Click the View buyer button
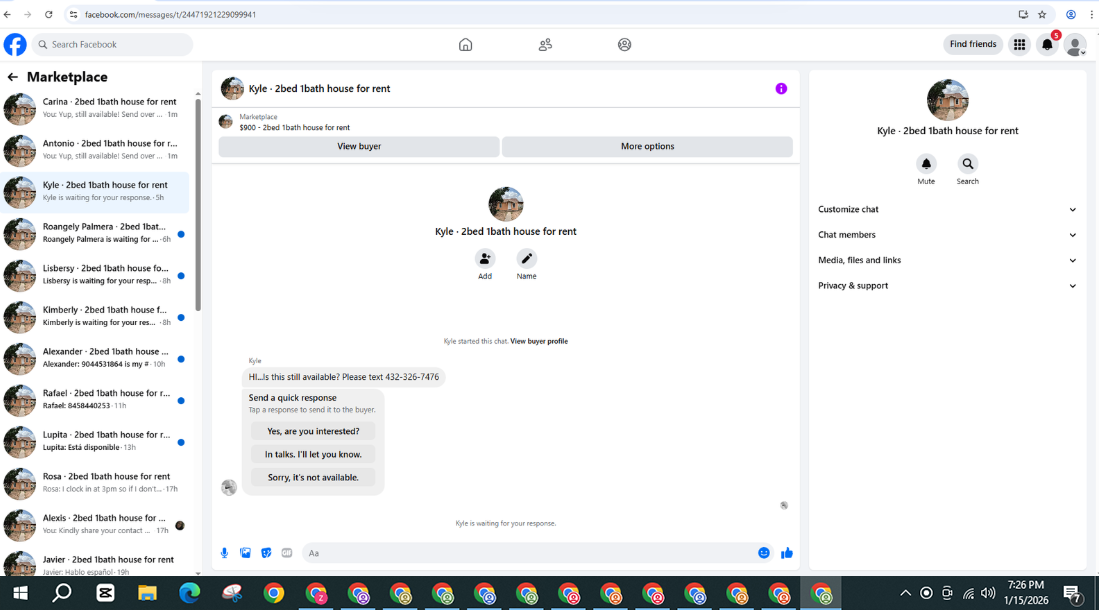Viewport: 1099px width, 610px height. tap(359, 147)
